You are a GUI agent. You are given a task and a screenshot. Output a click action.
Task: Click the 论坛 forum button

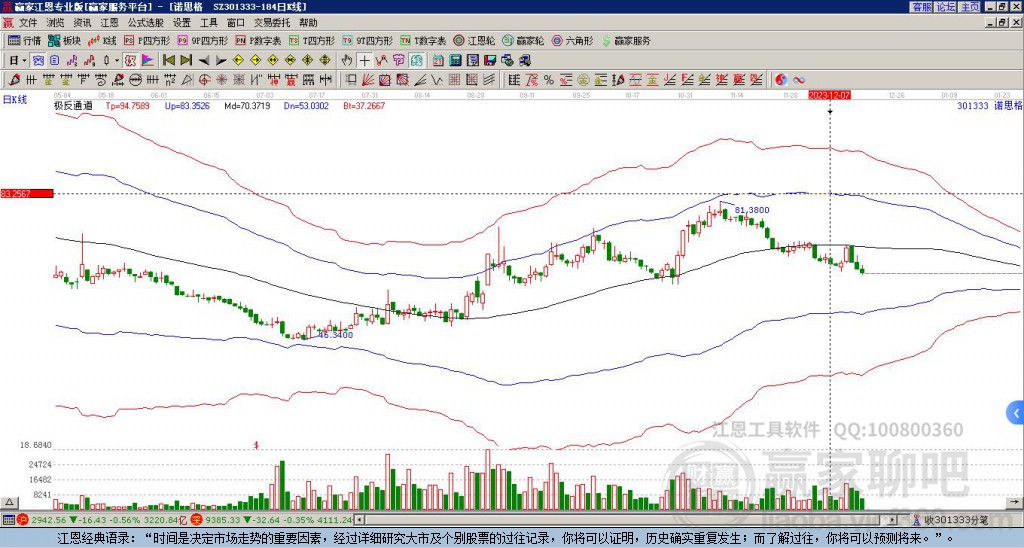(945, 7)
